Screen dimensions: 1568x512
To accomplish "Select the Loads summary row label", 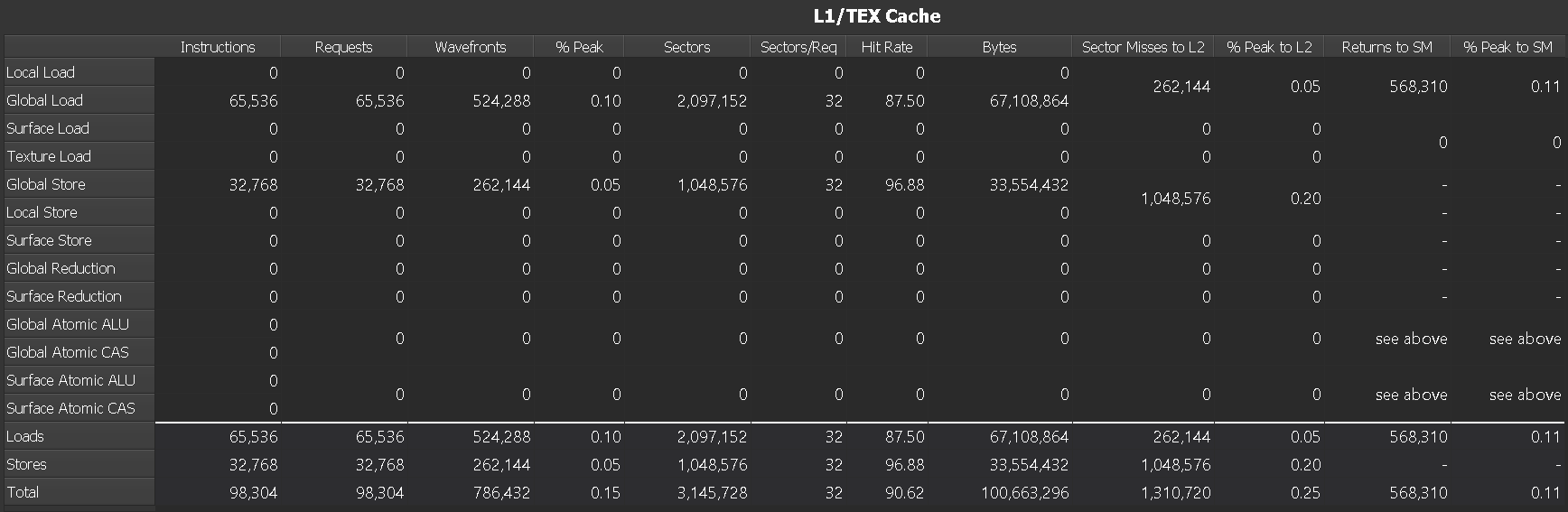I will click(25, 436).
